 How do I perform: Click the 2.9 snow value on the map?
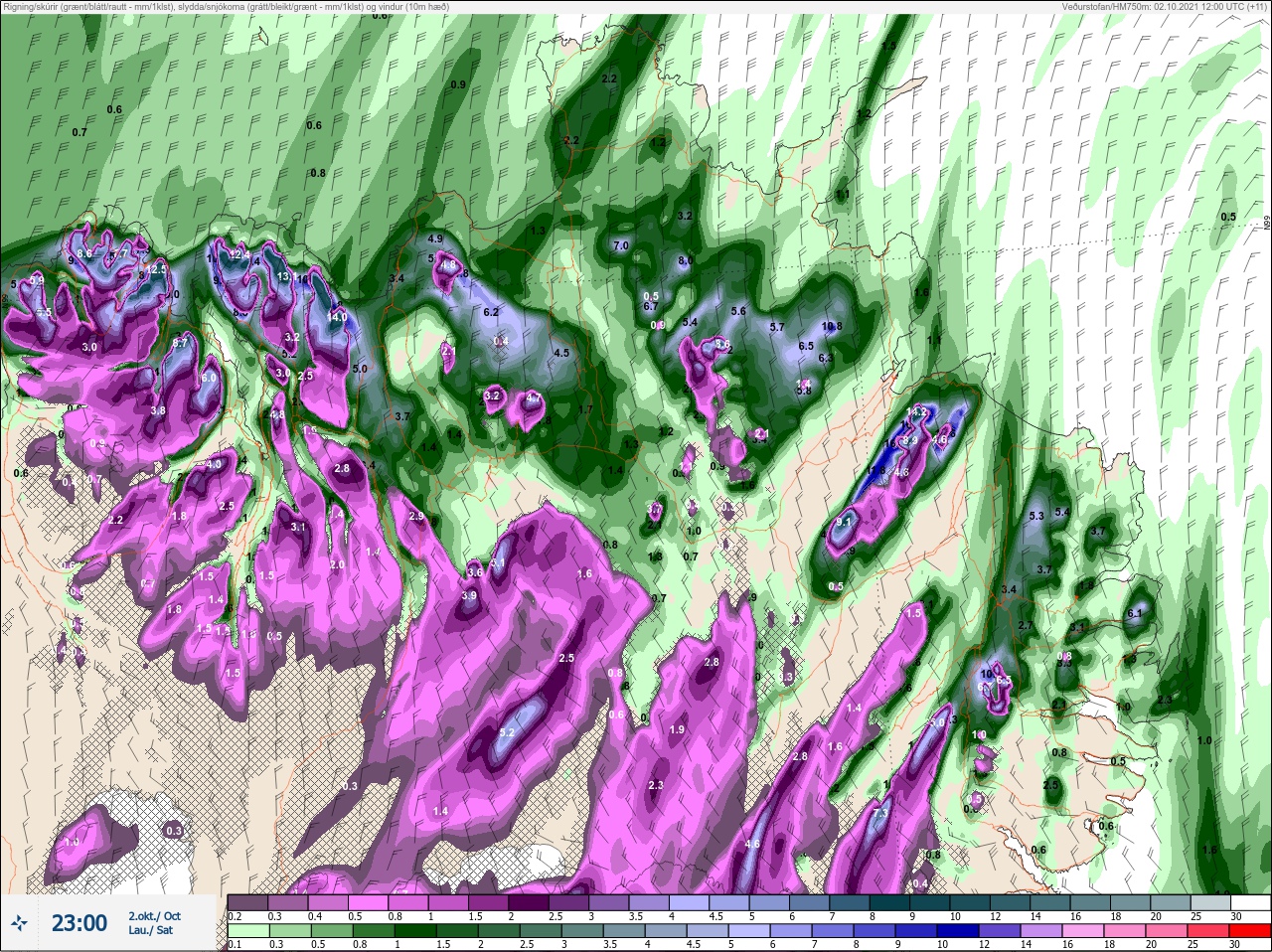[415, 517]
